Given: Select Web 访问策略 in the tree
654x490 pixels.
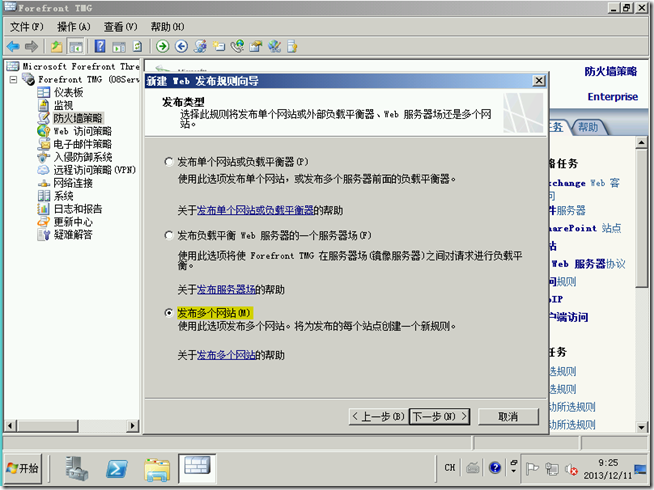Looking at the screenshot, I should click(x=83, y=131).
